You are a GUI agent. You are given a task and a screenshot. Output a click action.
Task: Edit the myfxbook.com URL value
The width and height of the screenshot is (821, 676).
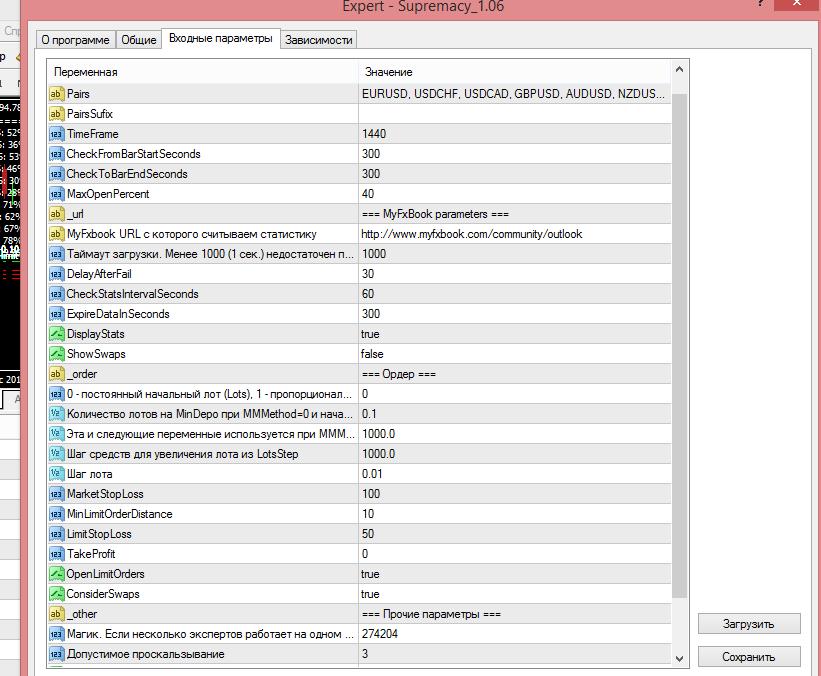[515, 234]
